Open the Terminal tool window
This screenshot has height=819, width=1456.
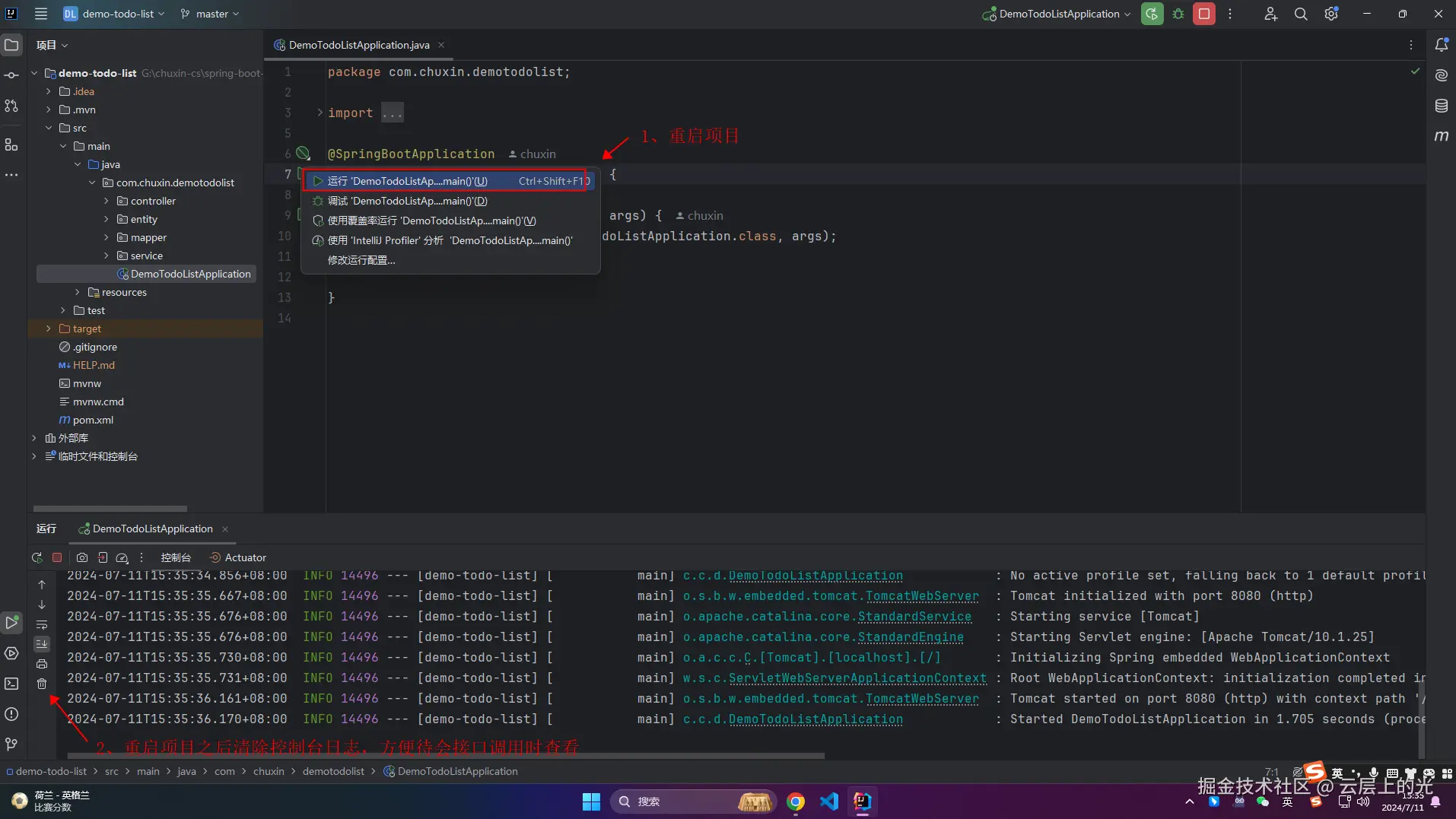point(11,684)
